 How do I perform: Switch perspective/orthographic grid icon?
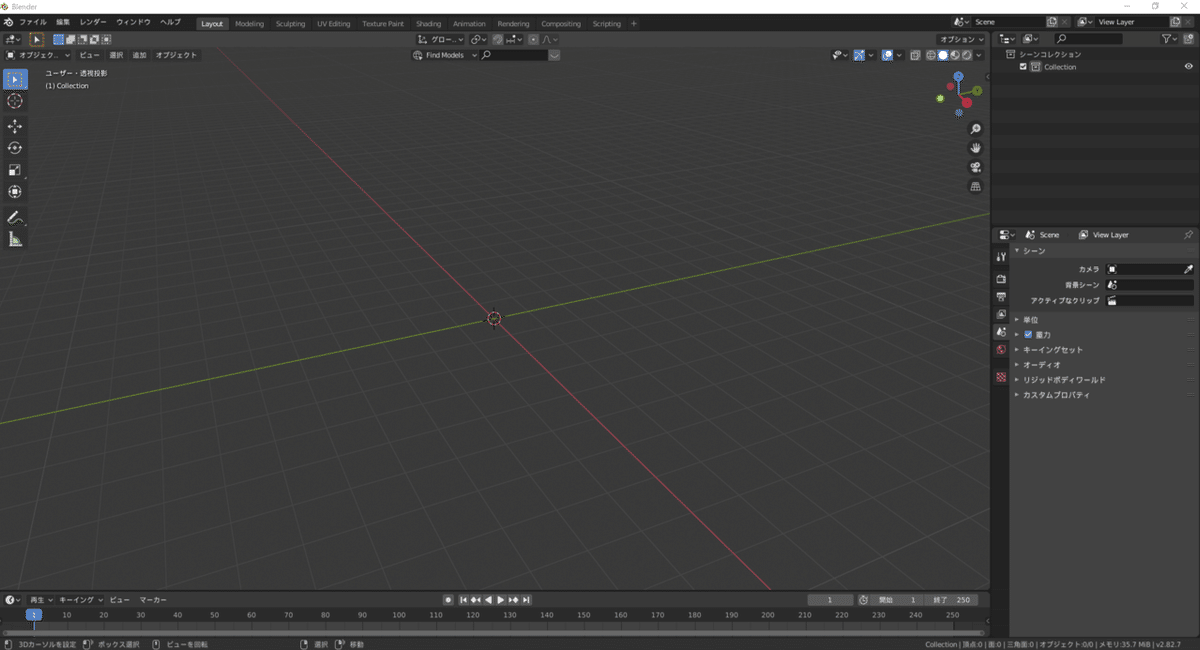tap(976, 186)
